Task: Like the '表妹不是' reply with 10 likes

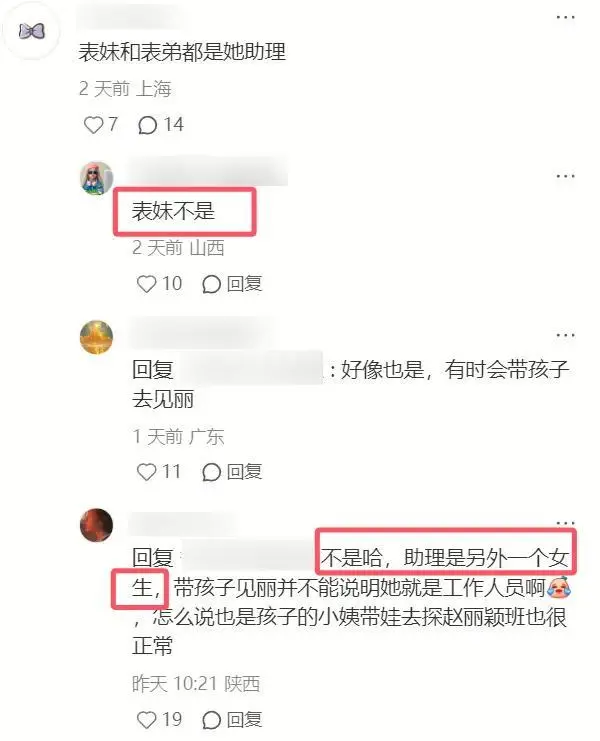Action: (146, 284)
